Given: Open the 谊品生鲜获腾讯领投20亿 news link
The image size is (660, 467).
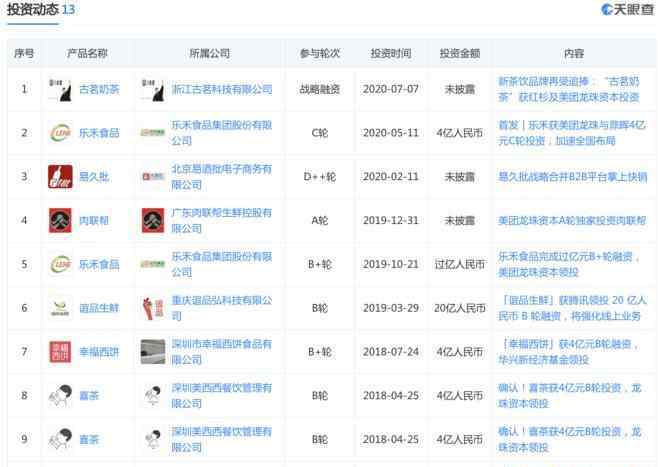Looking at the screenshot, I should point(572,308).
